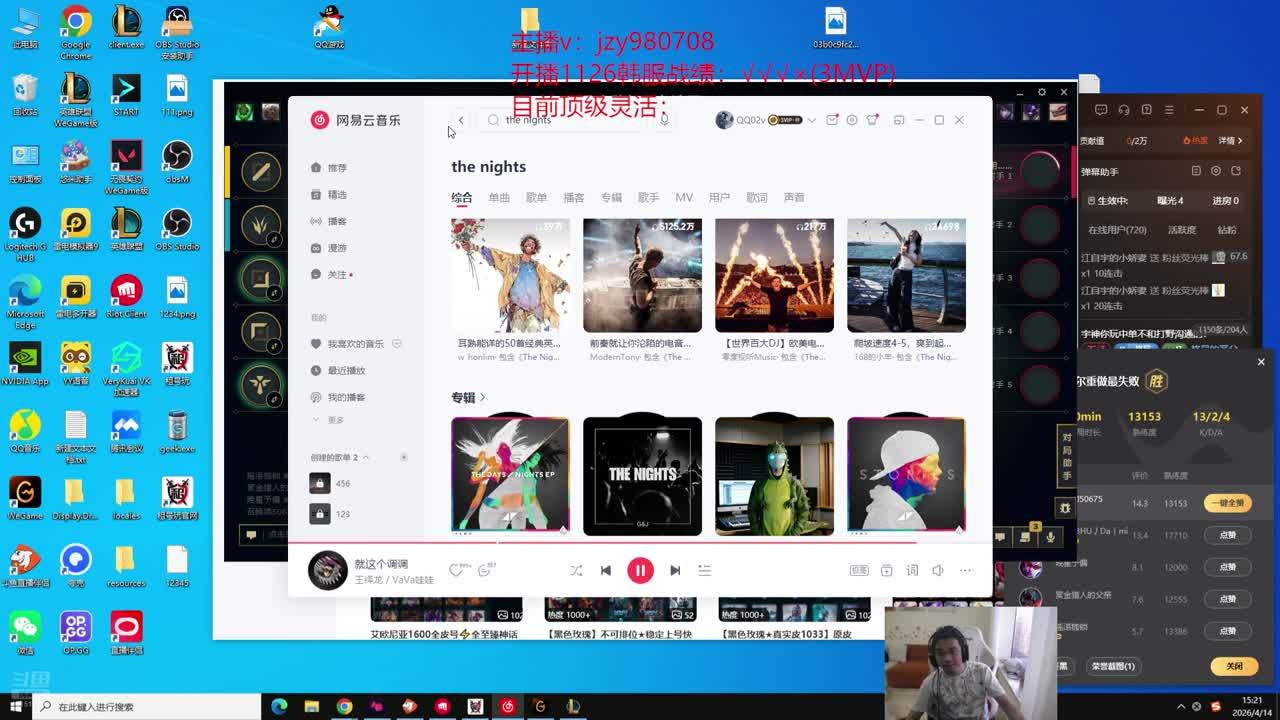Toggle shuffle play mode
The width and height of the screenshot is (1280, 720).
pos(576,570)
